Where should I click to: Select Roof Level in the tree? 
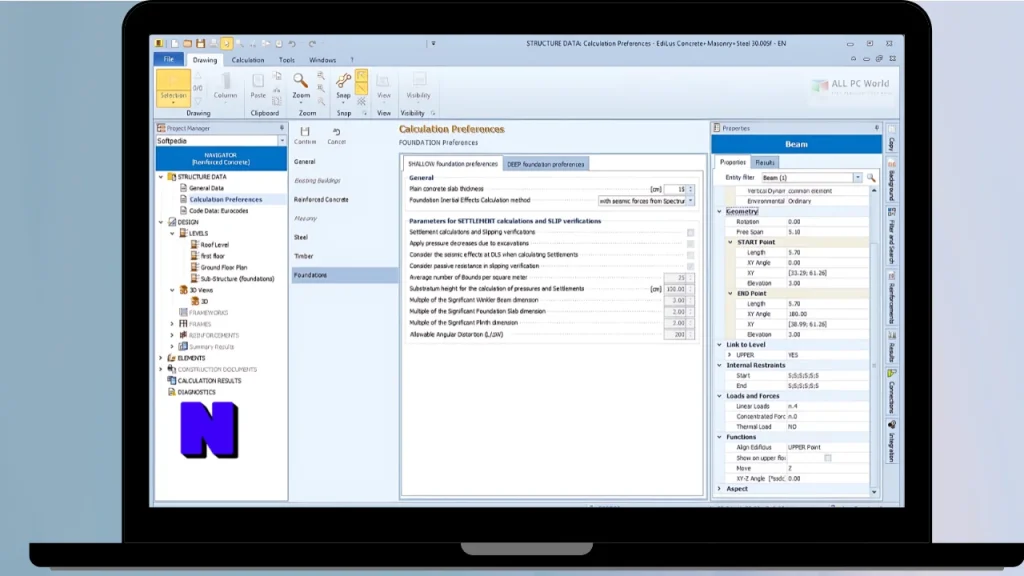click(214, 245)
